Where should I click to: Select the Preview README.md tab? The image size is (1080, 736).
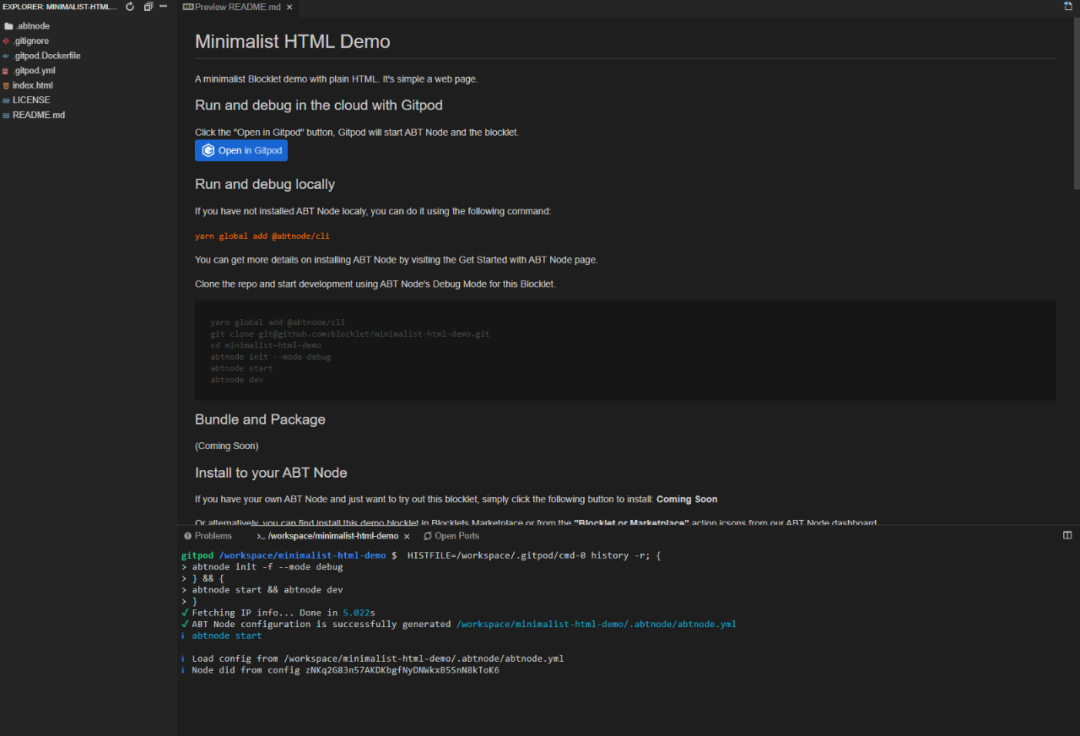[237, 7]
